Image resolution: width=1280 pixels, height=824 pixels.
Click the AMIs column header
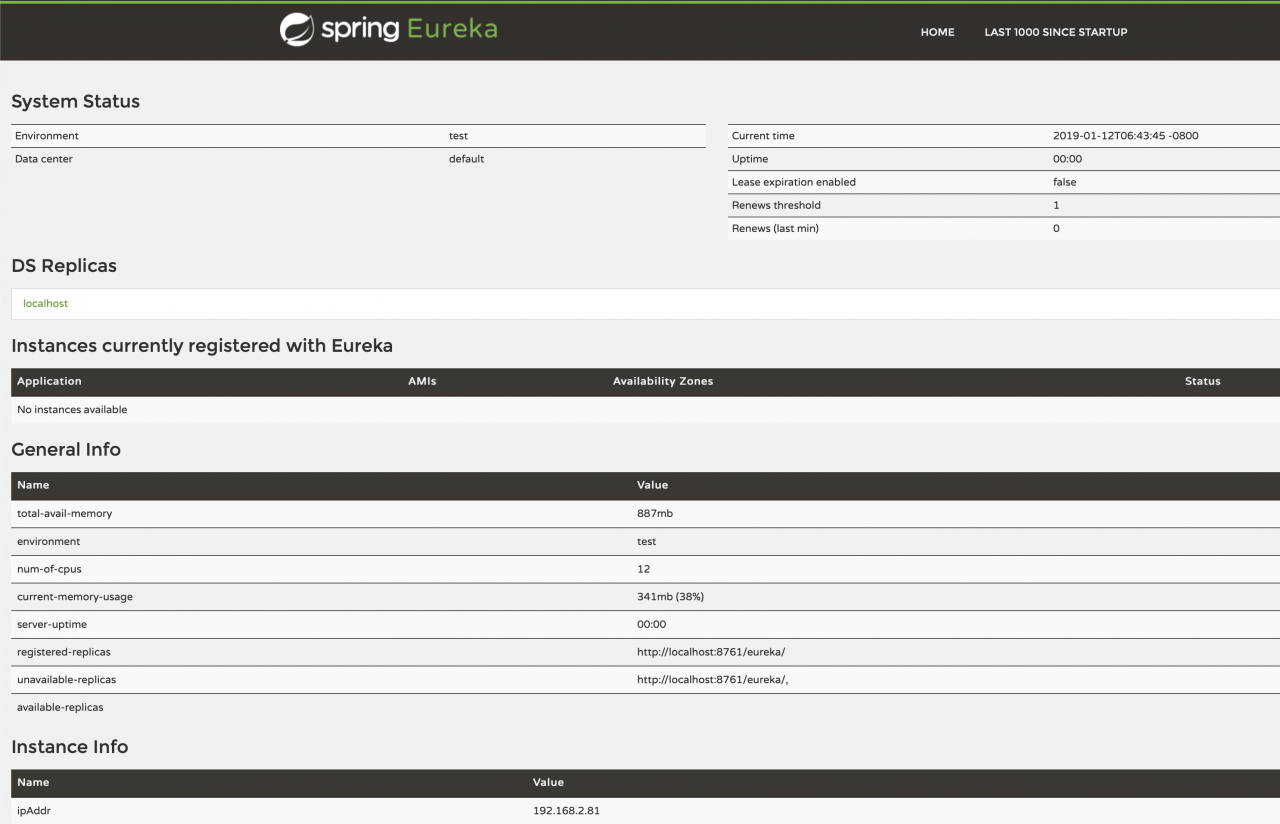pyautogui.click(x=422, y=381)
